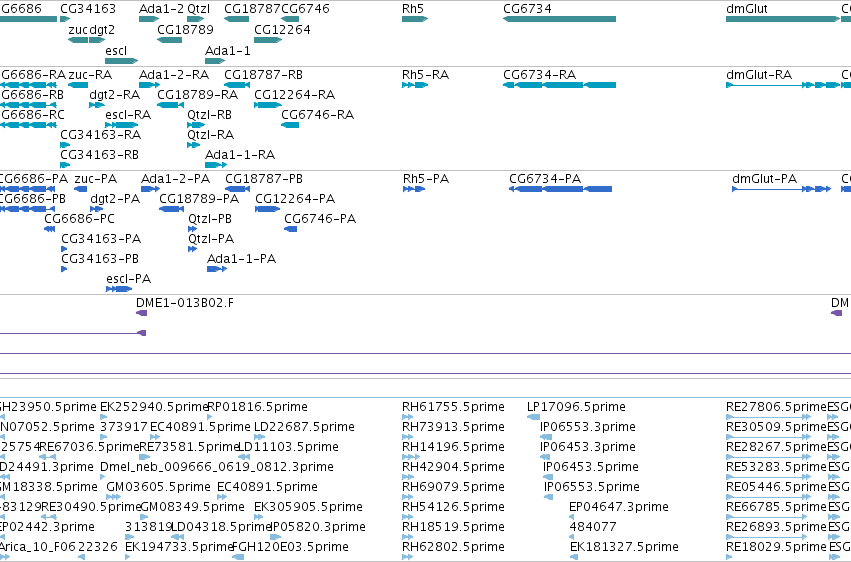Open transcript CG18787-RB
Image resolution: width=851 pixels, height=562 pixels.
[237, 85]
